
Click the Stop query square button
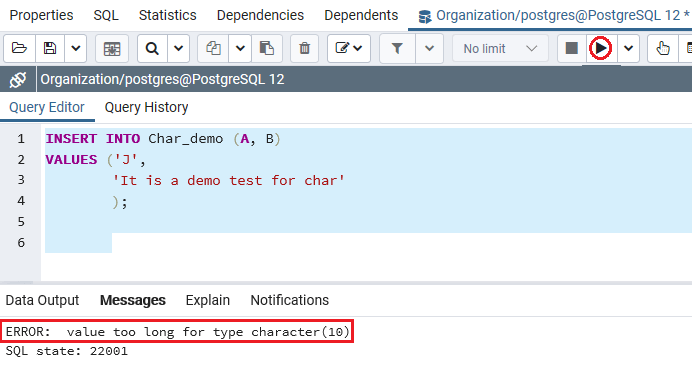point(572,48)
